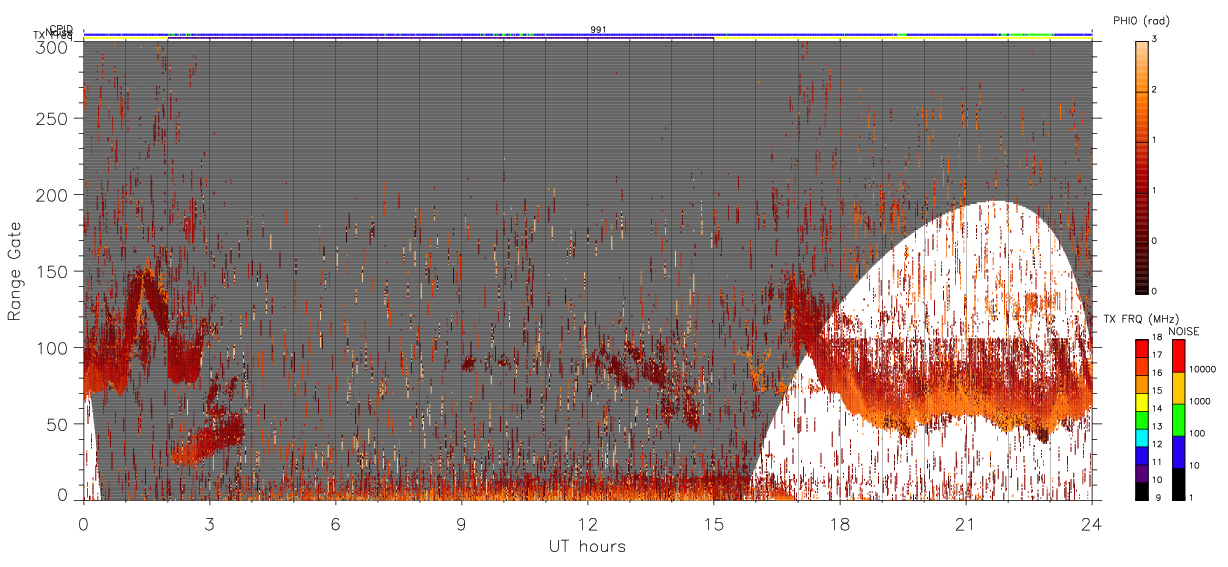Click the blue 11-12 MHz TX FRQ swatch
Viewport: 1228px width, 567px height.
click(x=1142, y=456)
